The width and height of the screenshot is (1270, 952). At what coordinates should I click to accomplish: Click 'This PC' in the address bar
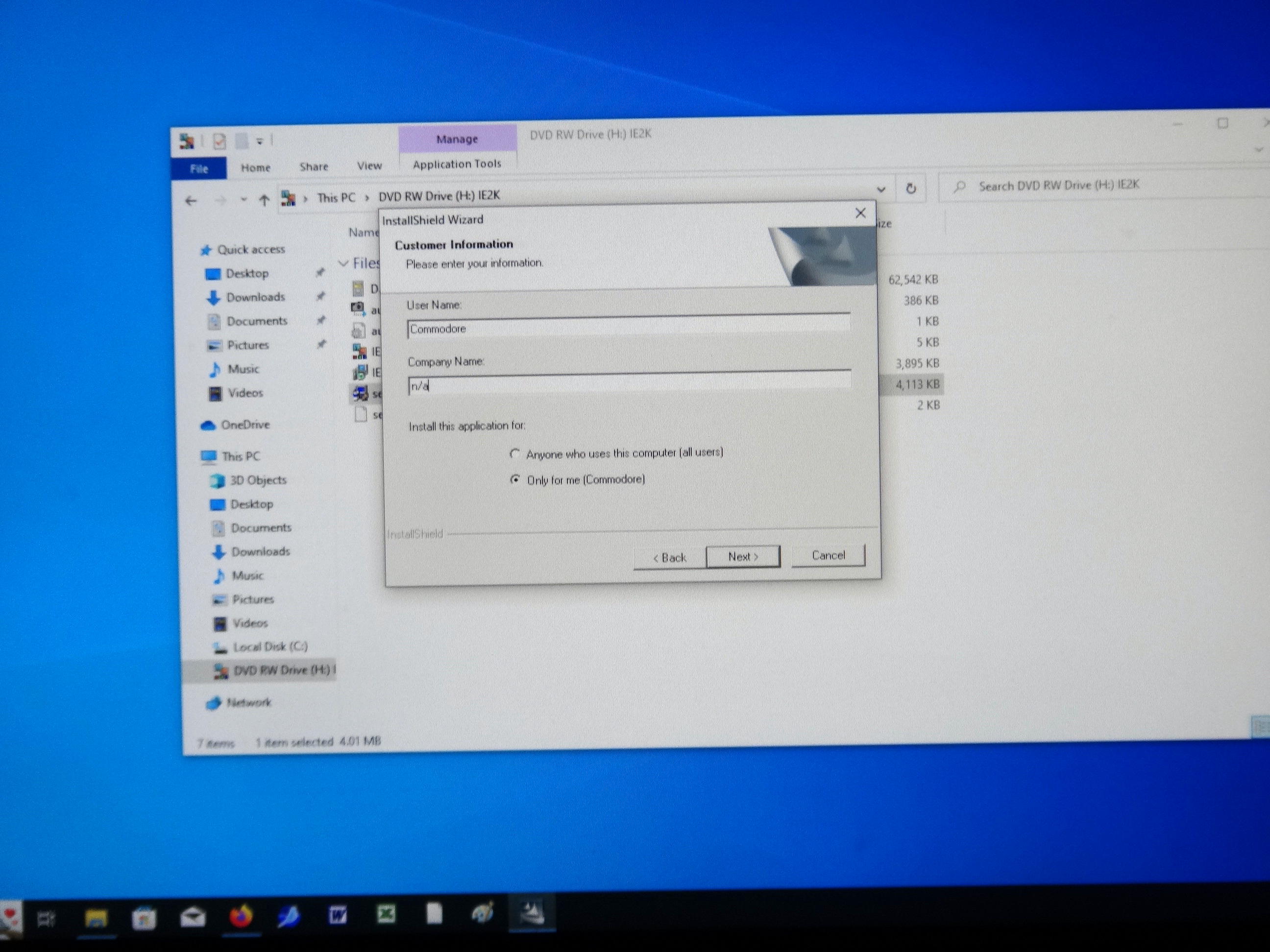point(336,198)
